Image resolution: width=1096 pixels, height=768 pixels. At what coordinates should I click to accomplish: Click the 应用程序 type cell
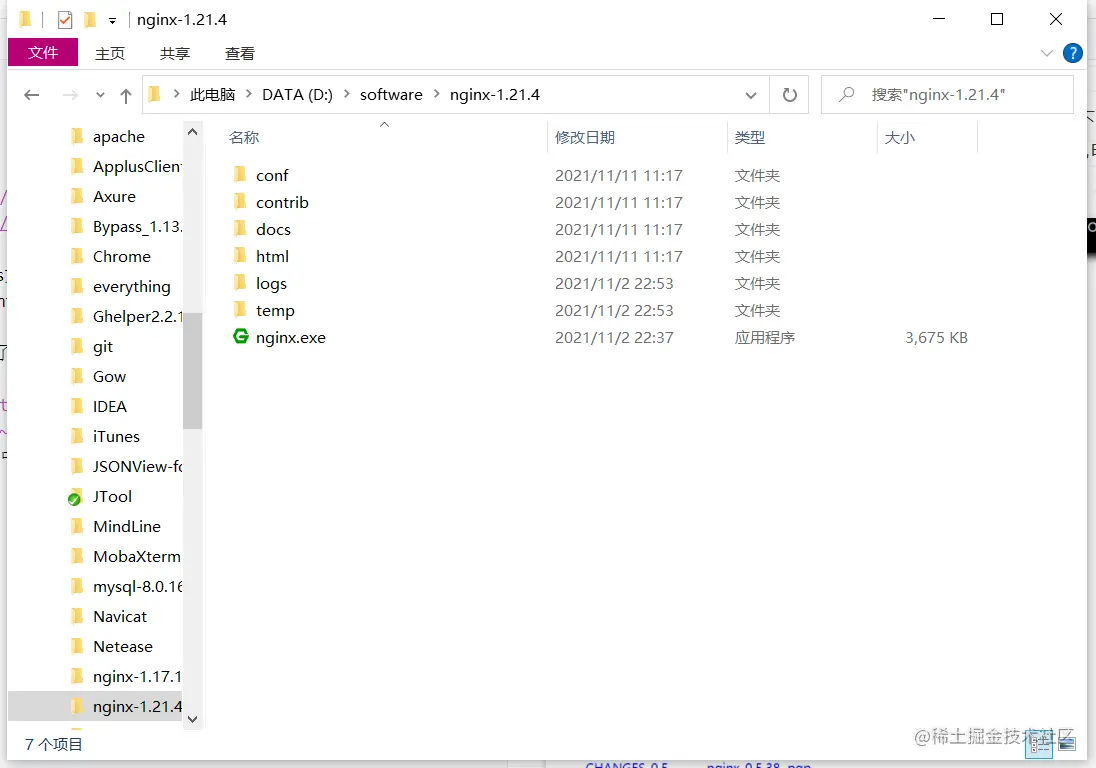(765, 338)
